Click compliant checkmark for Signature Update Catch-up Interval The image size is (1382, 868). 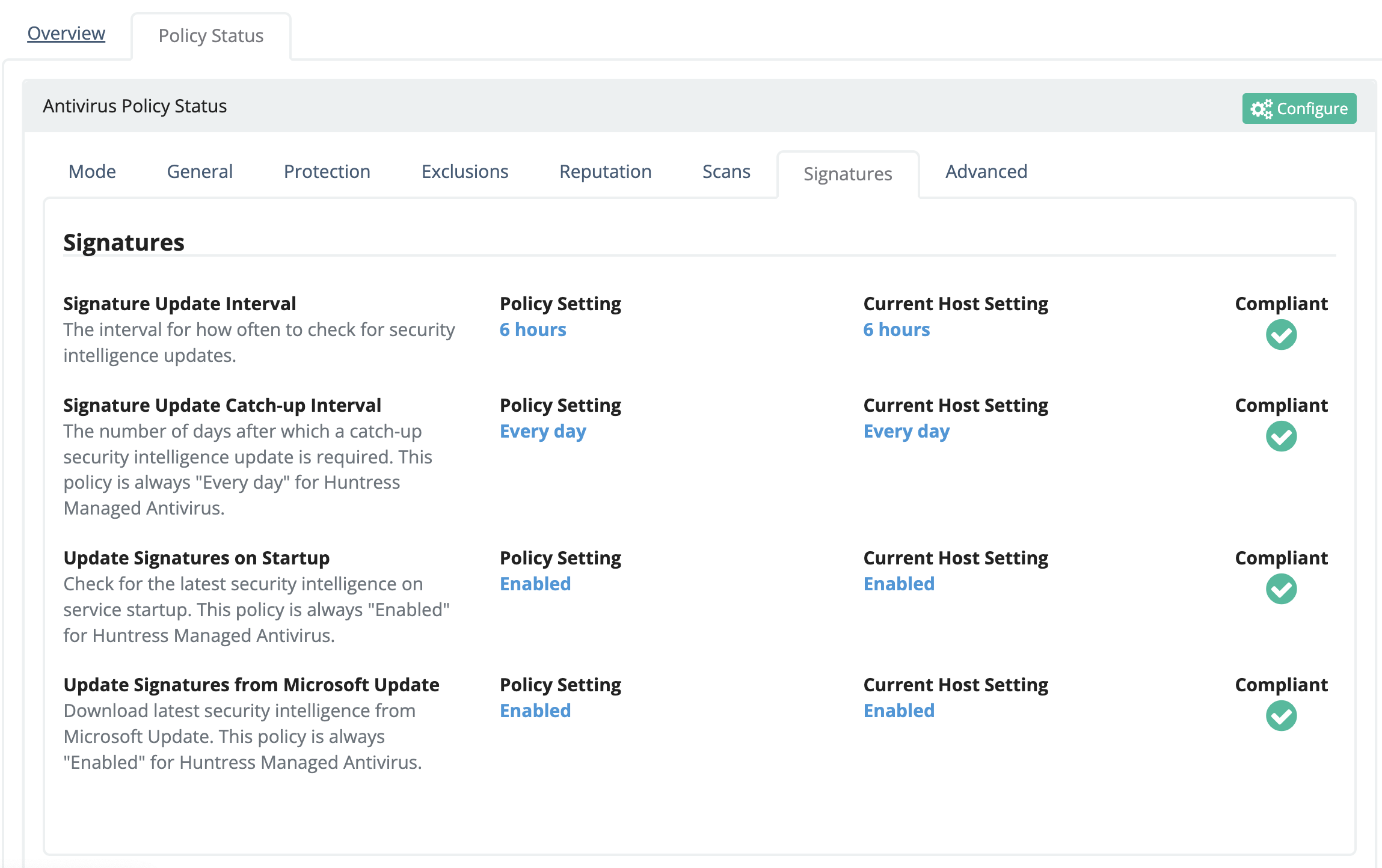coord(1281,436)
